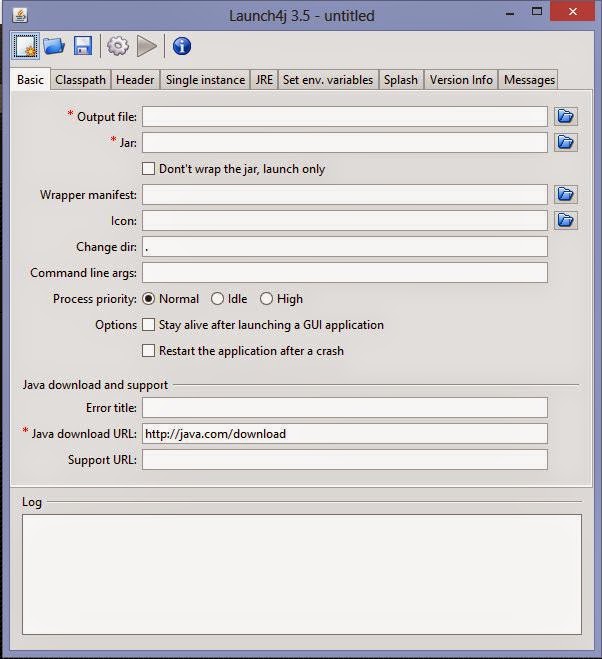This screenshot has width=602, height=659.
Task: Open the Single instance tab
Action: (205, 79)
